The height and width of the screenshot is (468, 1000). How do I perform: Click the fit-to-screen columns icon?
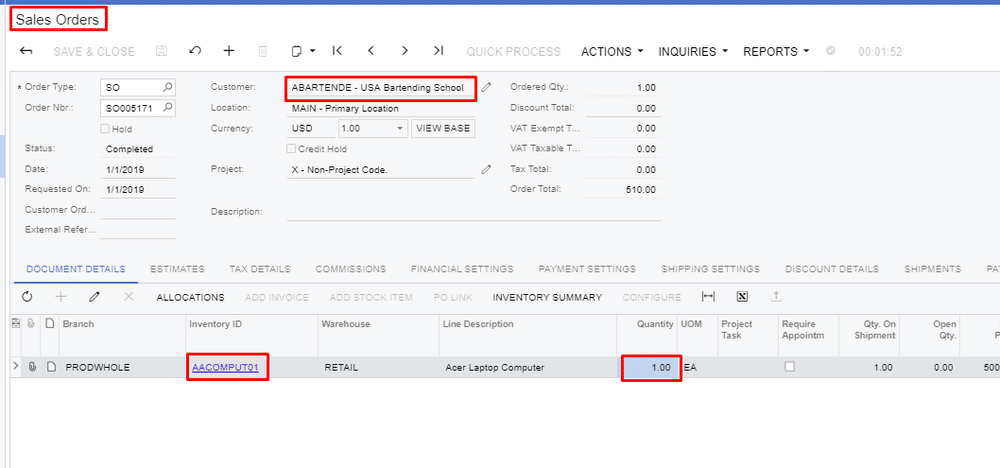(708, 297)
